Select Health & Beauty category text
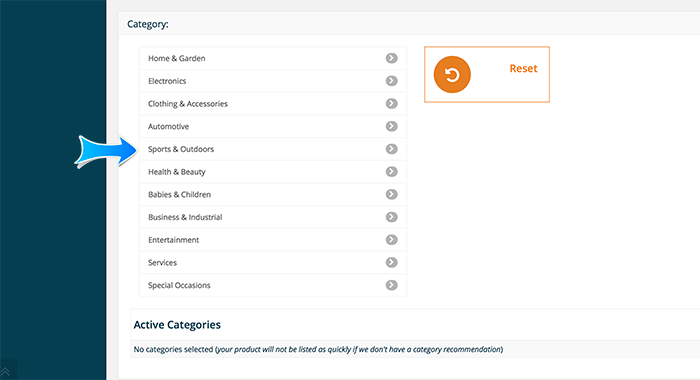 [x=177, y=172]
